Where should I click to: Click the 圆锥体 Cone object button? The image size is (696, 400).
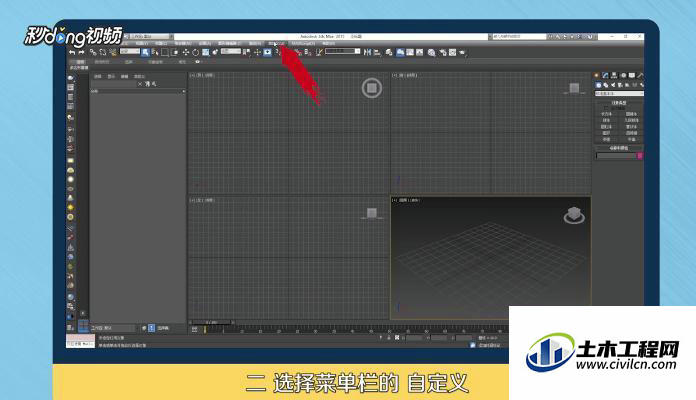pyautogui.click(x=632, y=114)
